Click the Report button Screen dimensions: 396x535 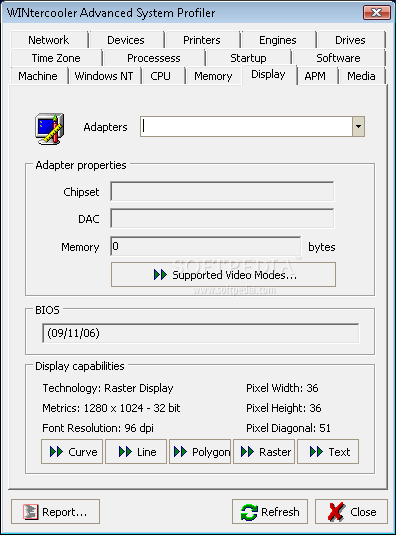[56, 511]
